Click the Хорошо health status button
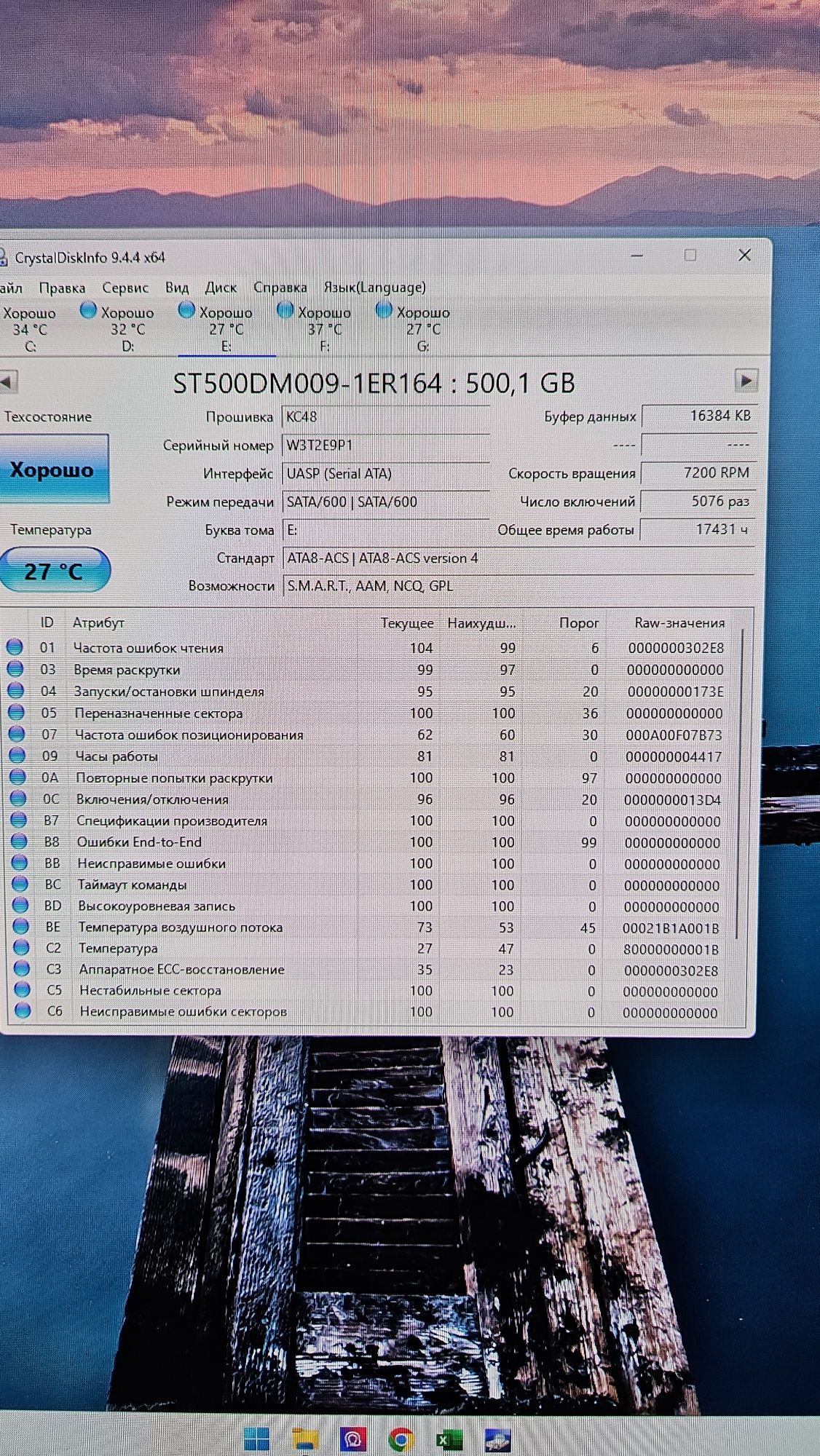820x1456 pixels. point(52,470)
